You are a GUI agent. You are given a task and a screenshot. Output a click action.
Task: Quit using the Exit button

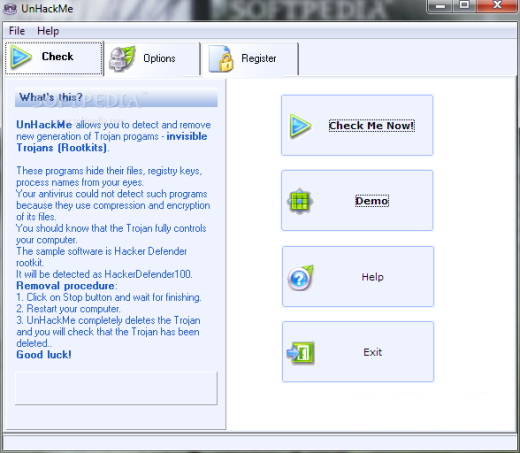(358, 352)
